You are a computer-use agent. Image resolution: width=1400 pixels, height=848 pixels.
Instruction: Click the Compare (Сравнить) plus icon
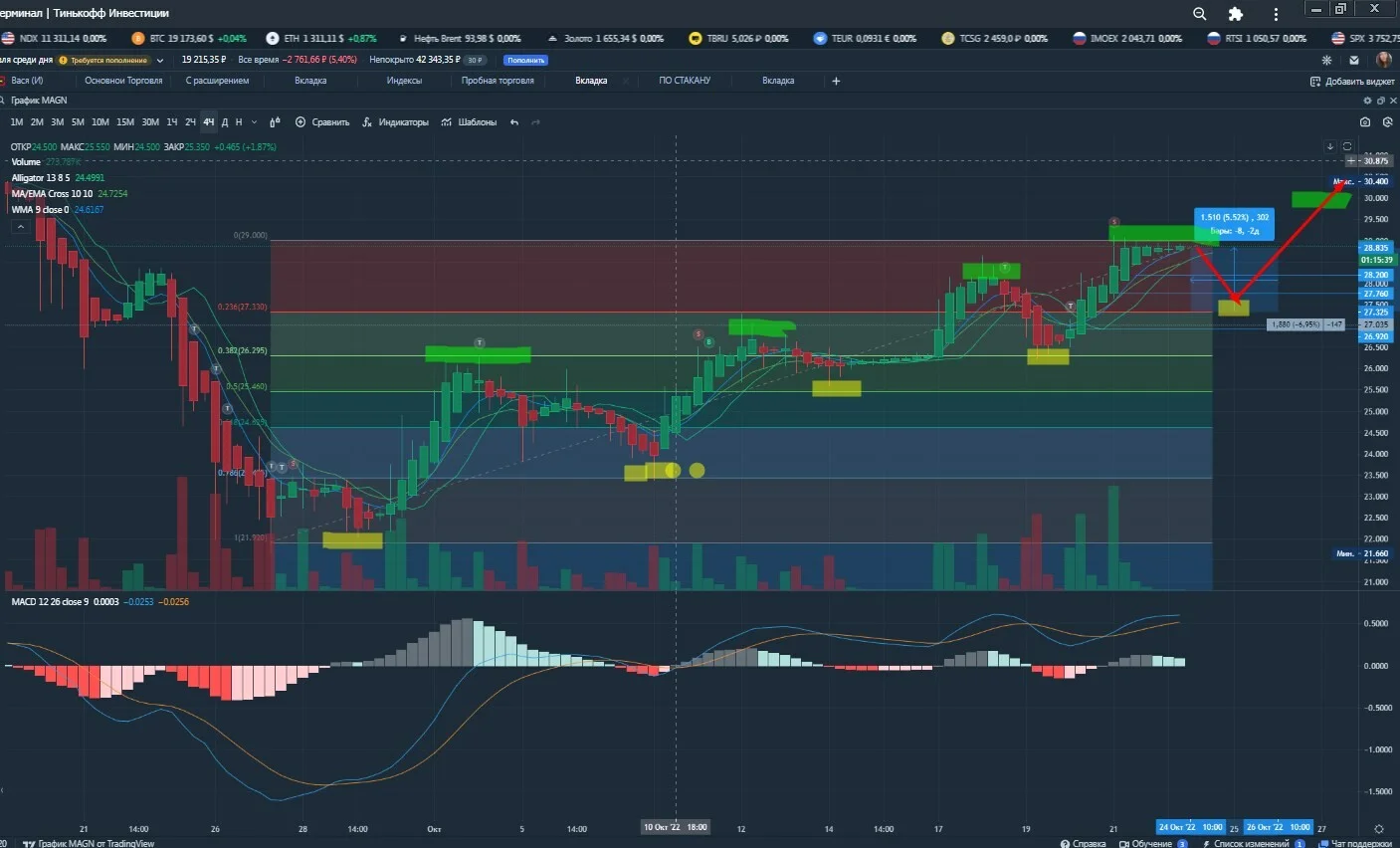[300, 122]
